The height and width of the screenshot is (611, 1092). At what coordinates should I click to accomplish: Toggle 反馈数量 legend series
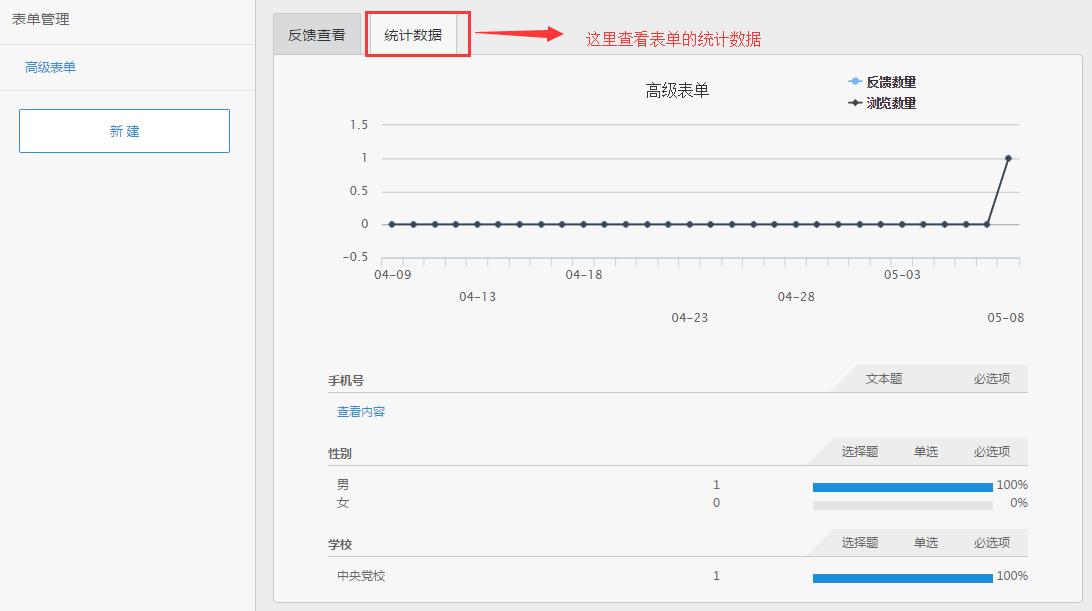pyautogui.click(x=882, y=82)
